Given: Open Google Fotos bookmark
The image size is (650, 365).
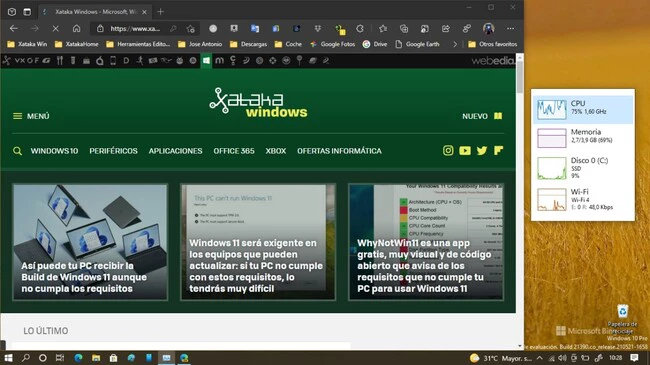Looking at the screenshot, I should [x=332, y=44].
